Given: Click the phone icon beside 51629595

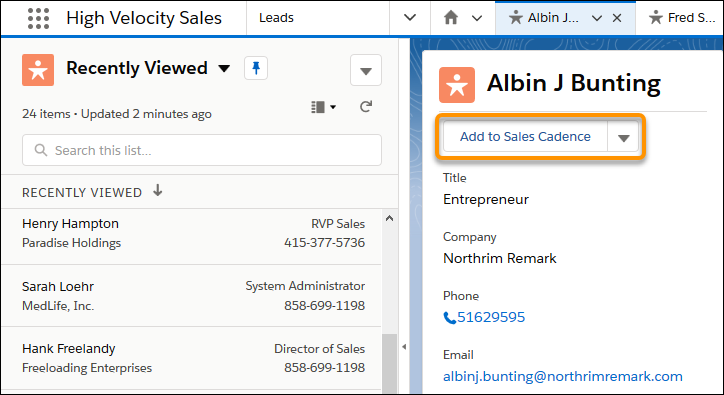Looking at the screenshot, I should pos(449,318).
